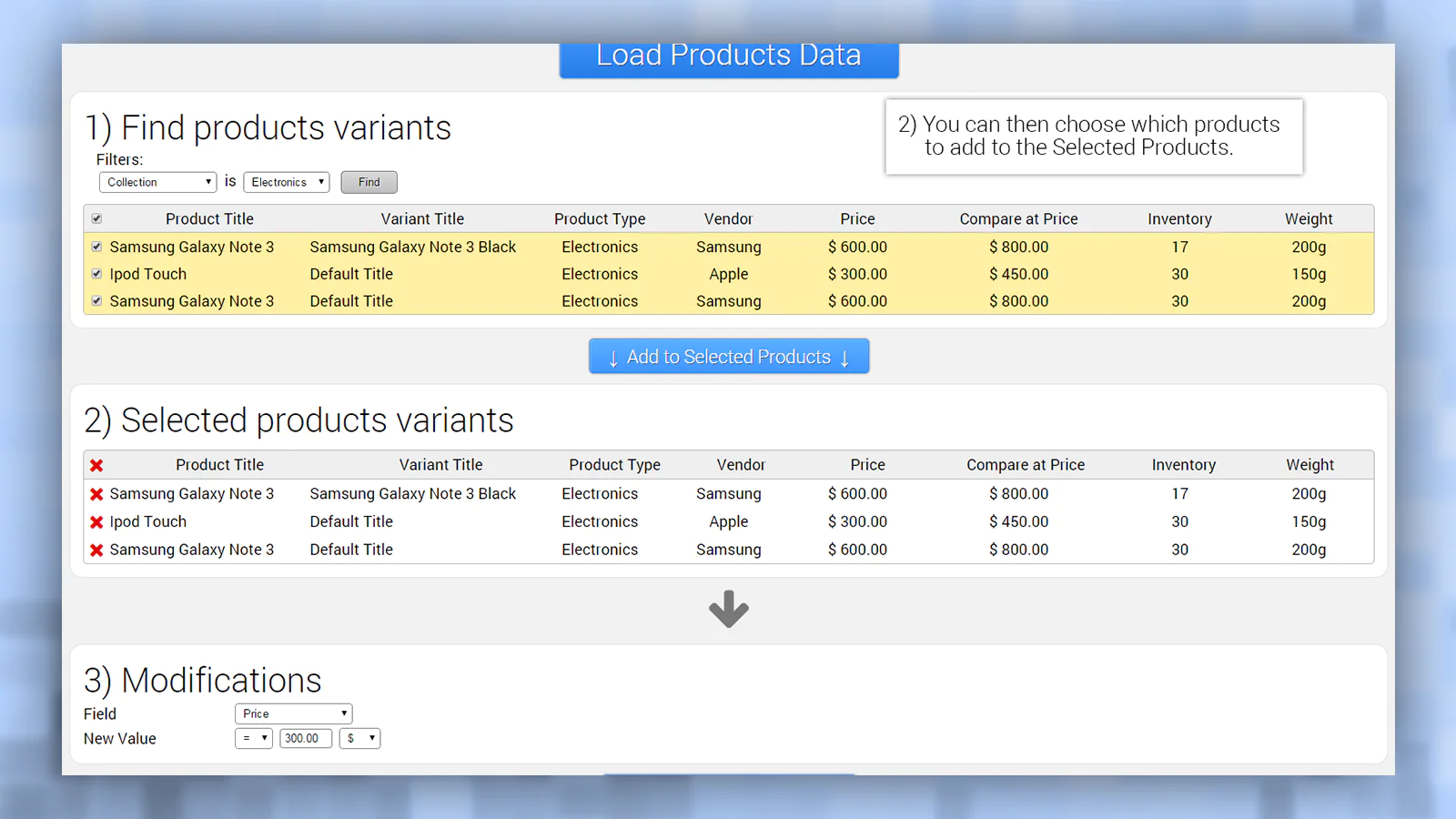Image resolution: width=1456 pixels, height=819 pixels.
Task: Uncheck the Samsung Galaxy Note 3 Black checkbox
Action: coord(96,247)
